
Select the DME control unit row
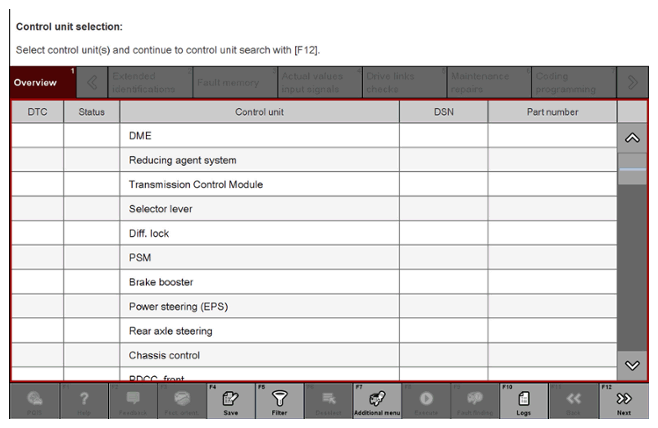(260, 136)
